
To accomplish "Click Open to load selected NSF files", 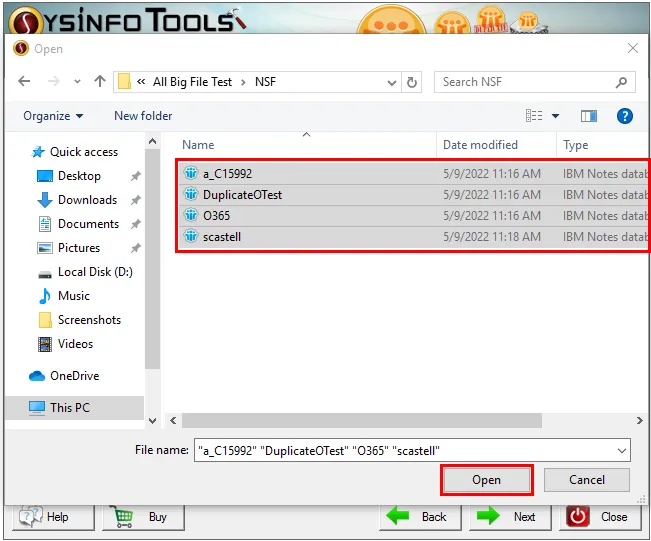I will [487, 480].
